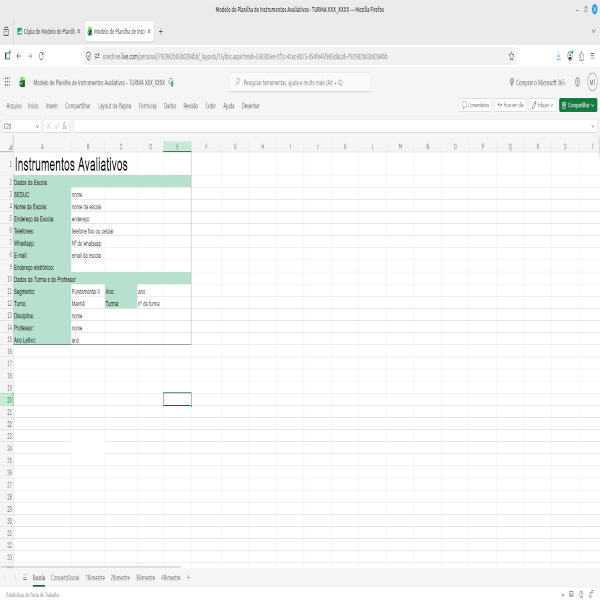600x600 pixels.
Task: Open the green Compartilhar dropdown button
Action: click(578, 105)
